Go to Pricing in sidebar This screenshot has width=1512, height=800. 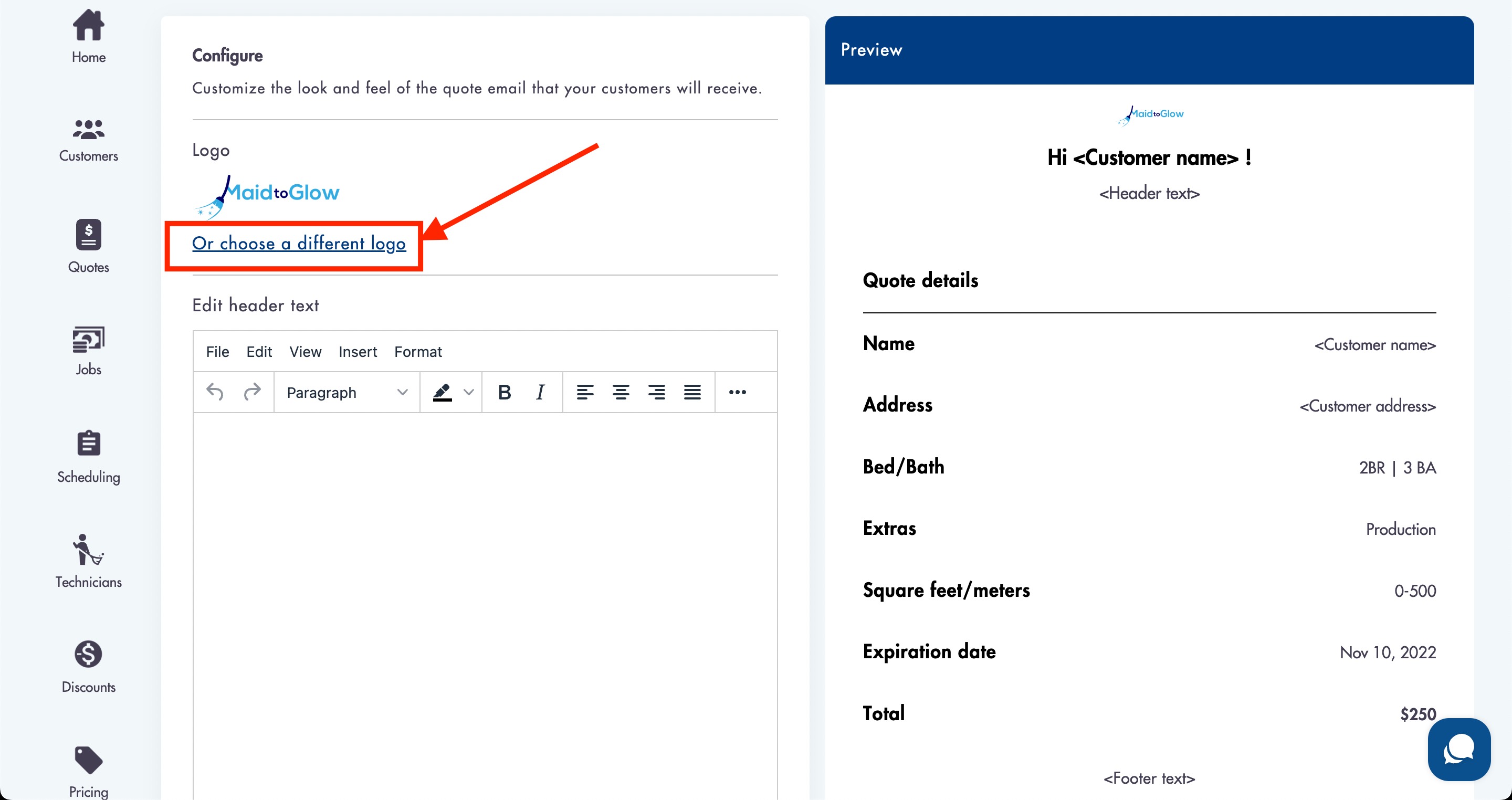click(x=88, y=771)
